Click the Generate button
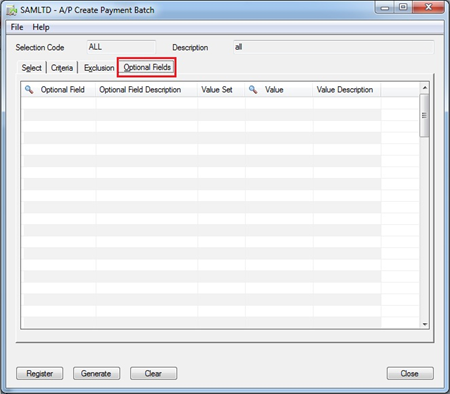 pyautogui.click(x=96, y=373)
